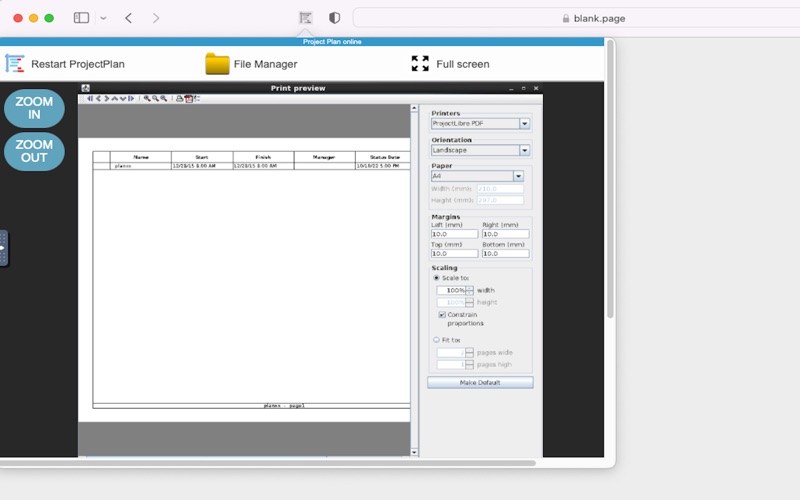Click the Safari sidebar toggle icon
Image resolution: width=800 pixels, height=500 pixels.
pyautogui.click(x=82, y=18)
